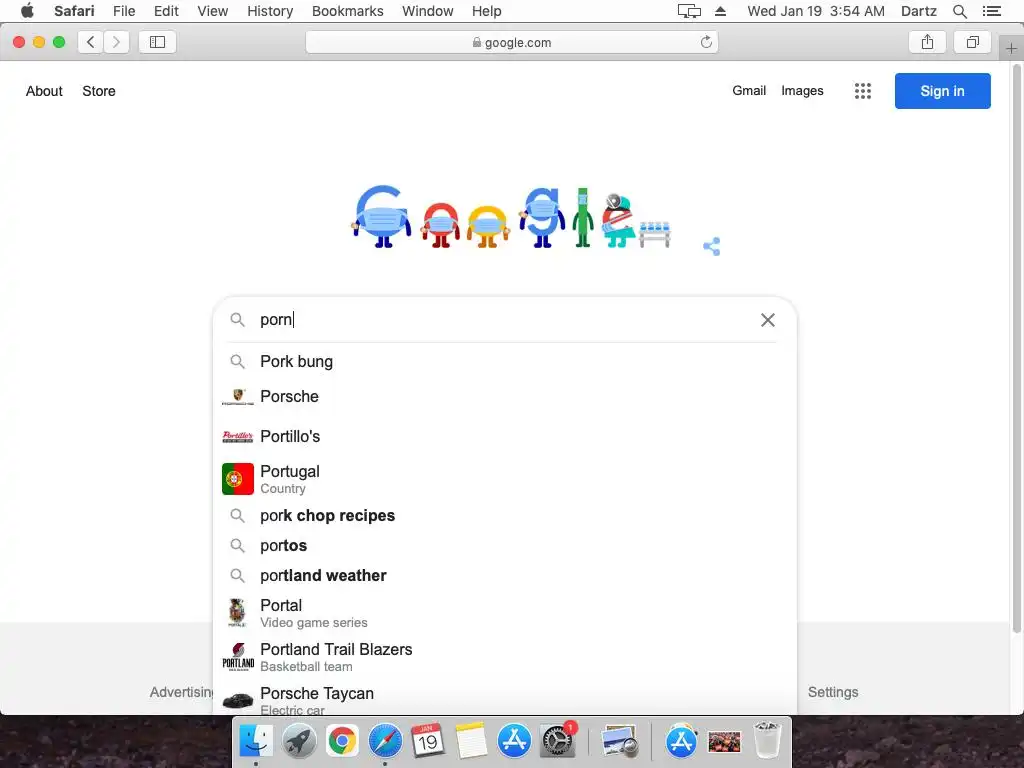This screenshot has width=1024, height=768.
Task: Click the magnifier icon in the search box
Action: point(238,320)
